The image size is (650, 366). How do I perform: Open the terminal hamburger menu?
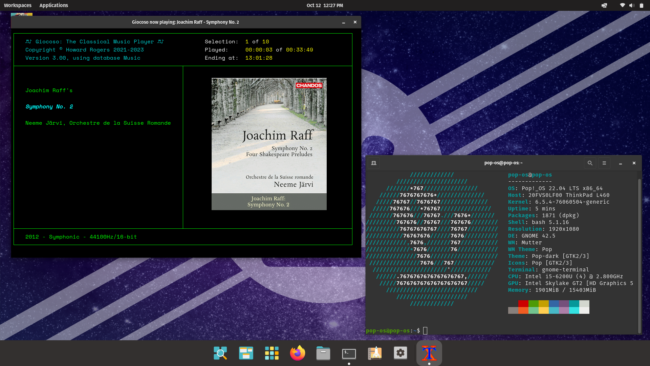click(x=604, y=163)
